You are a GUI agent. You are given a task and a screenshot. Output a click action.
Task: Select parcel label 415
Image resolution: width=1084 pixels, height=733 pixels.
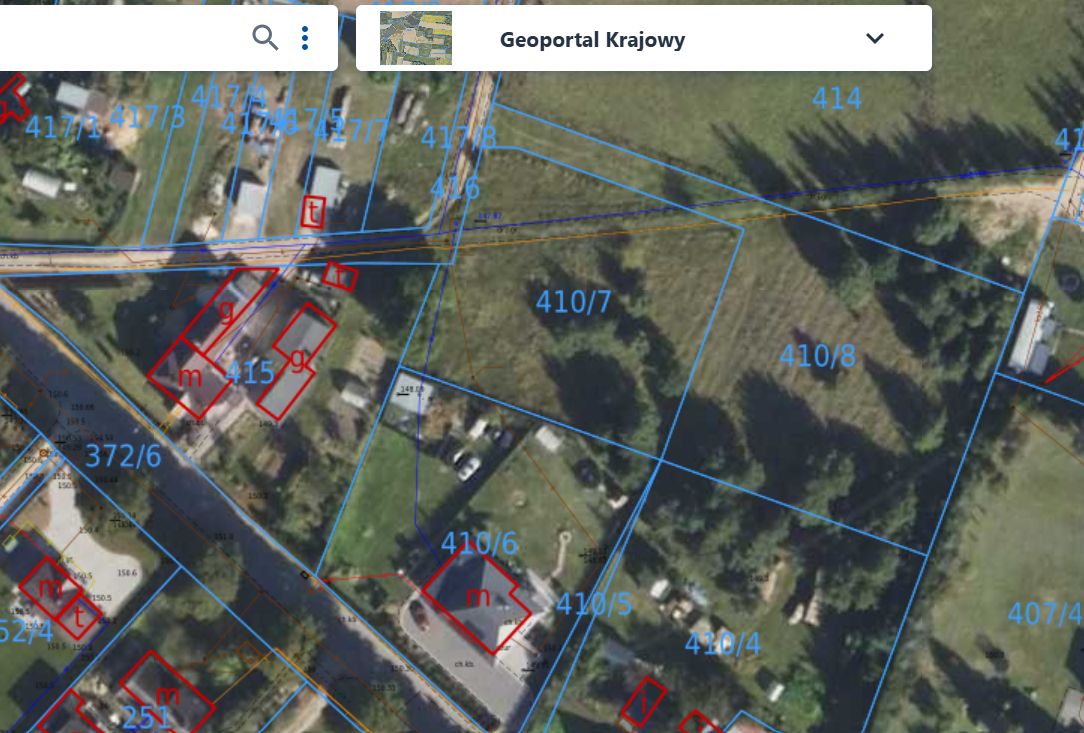(250, 373)
